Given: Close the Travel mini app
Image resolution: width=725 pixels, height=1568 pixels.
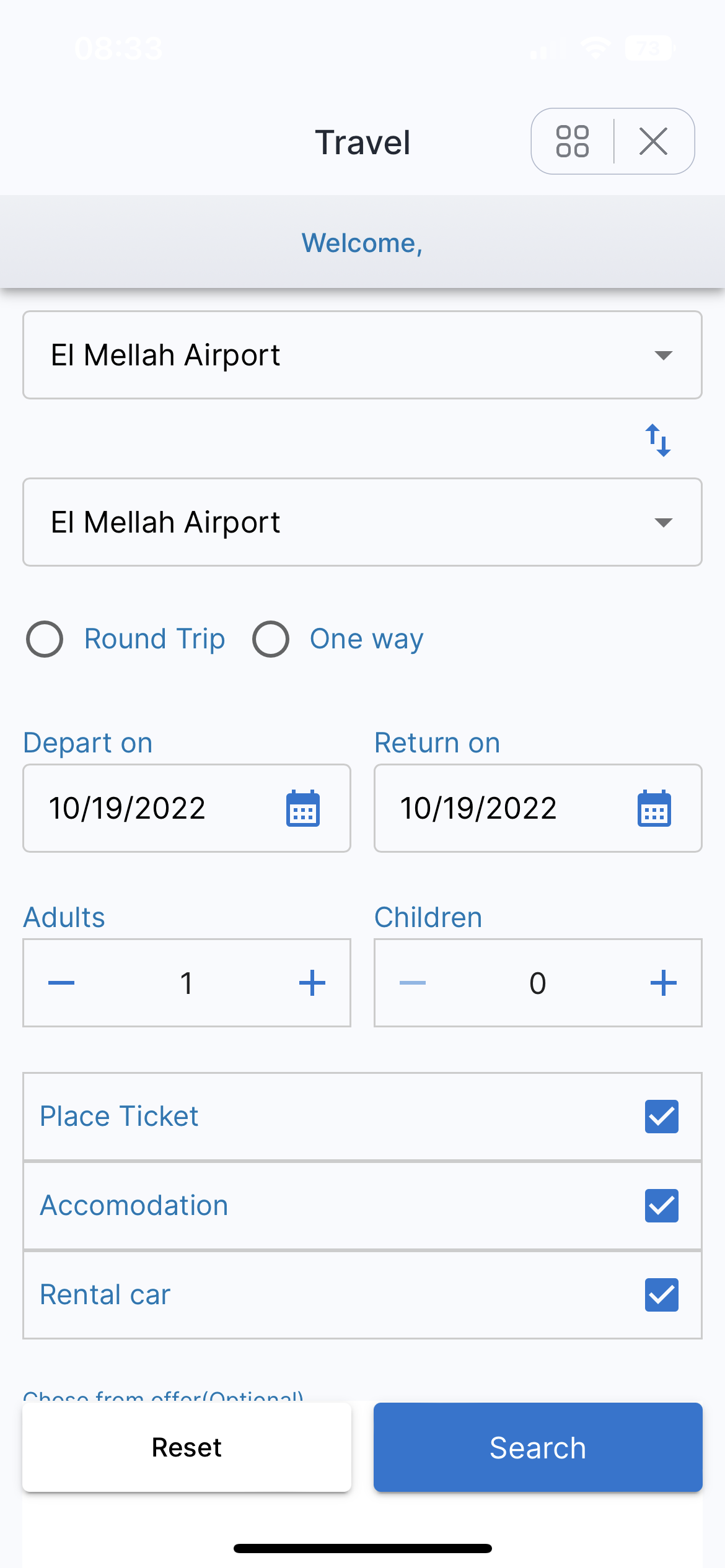Looking at the screenshot, I should (653, 142).
